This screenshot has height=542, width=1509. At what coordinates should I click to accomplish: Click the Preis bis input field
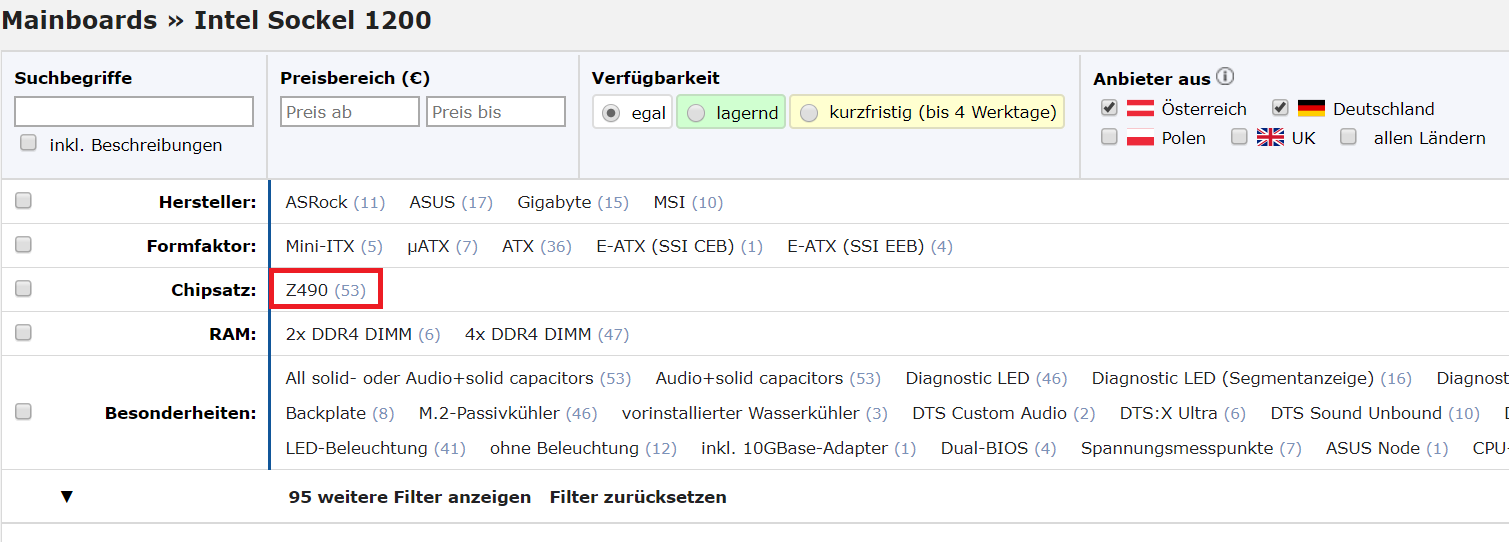pyautogui.click(x=496, y=112)
